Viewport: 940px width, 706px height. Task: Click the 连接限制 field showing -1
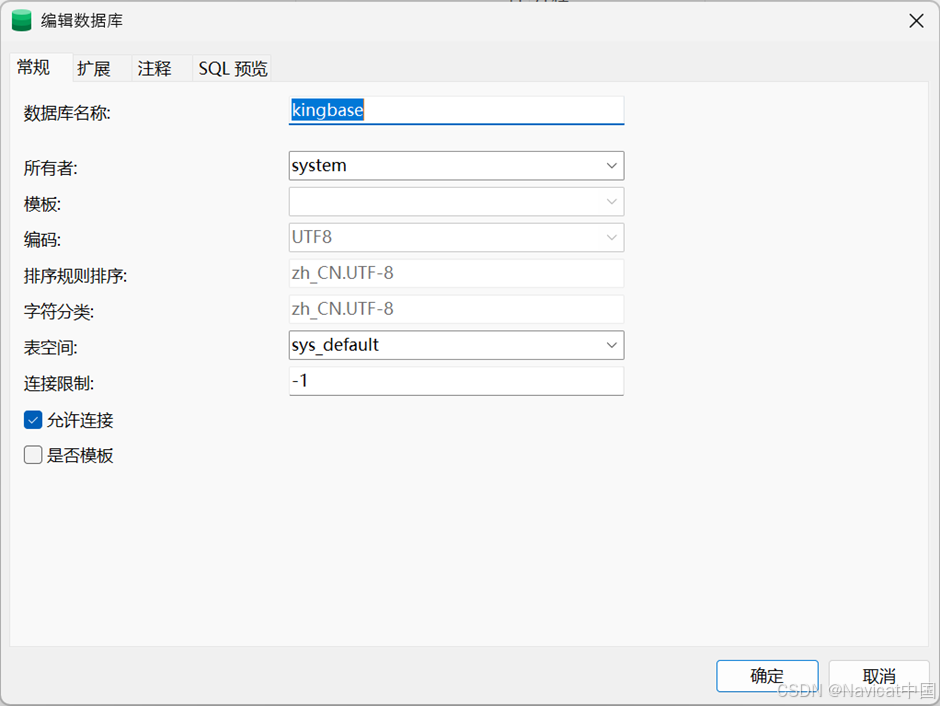(456, 381)
